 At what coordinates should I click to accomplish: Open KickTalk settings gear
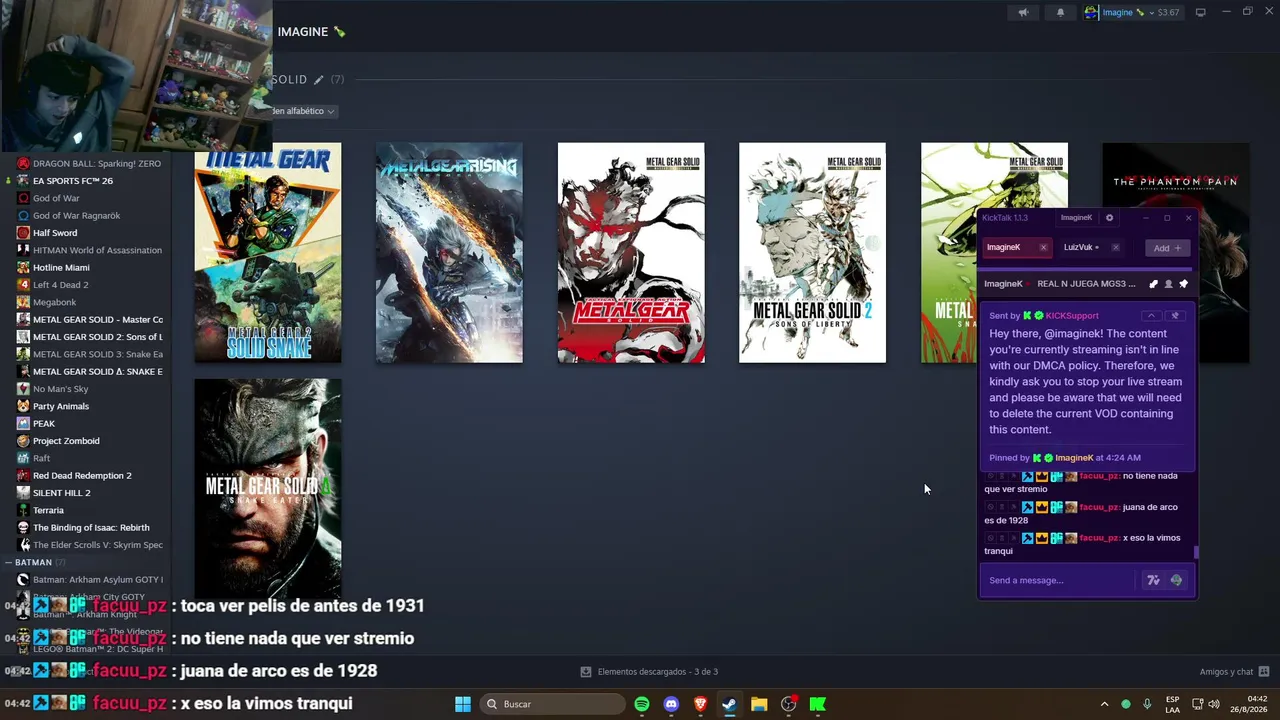tap(1109, 218)
